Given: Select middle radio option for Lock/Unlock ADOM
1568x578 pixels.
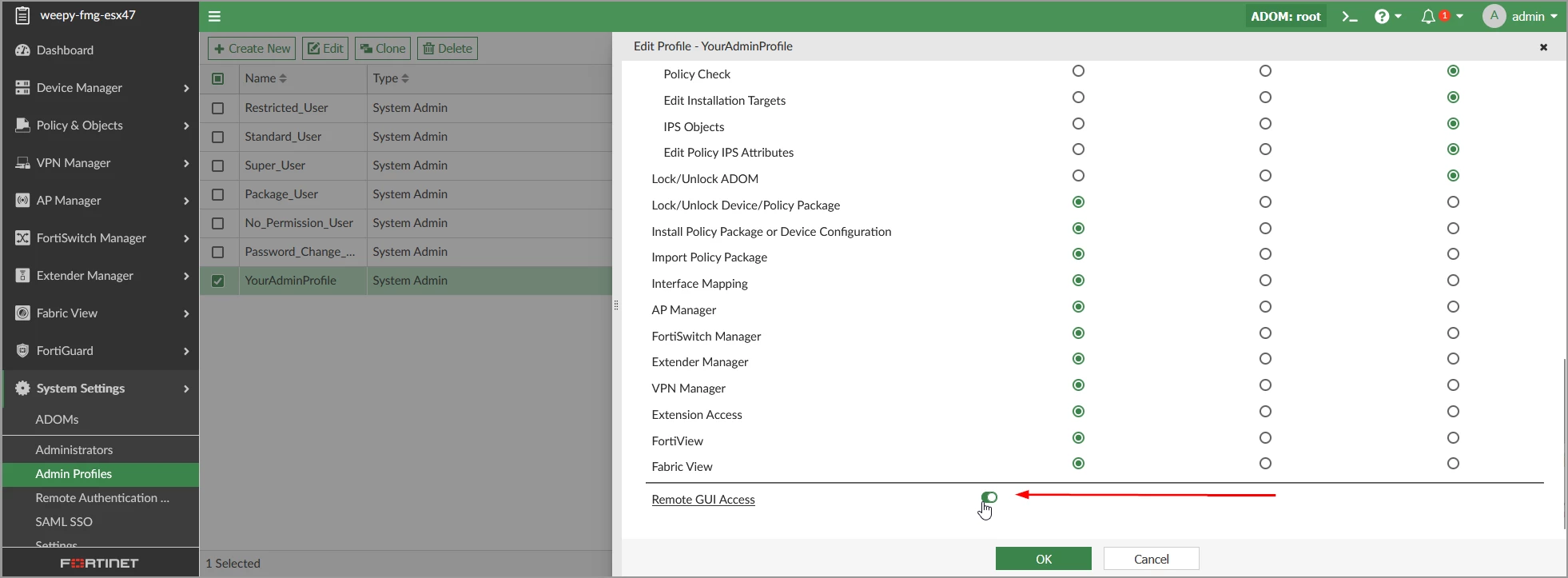Looking at the screenshot, I should pyautogui.click(x=1265, y=176).
